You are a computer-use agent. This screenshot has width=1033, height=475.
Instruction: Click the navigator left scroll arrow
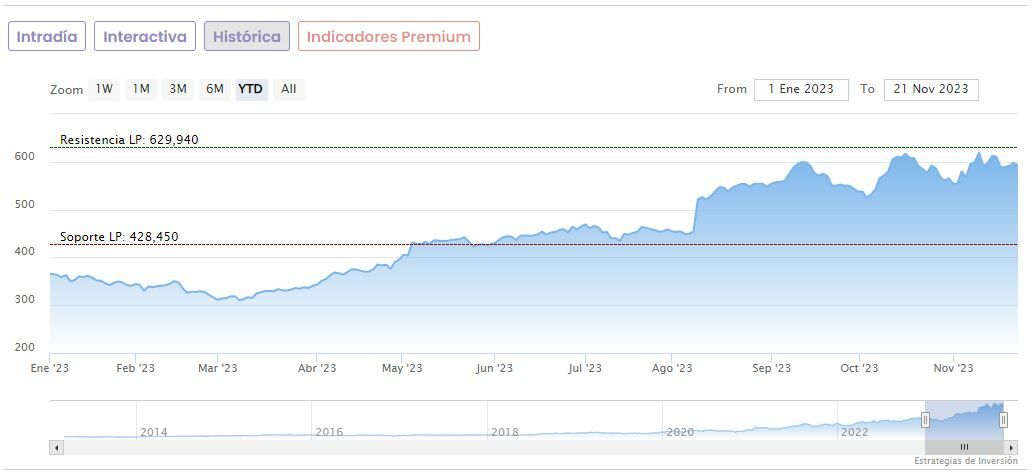pos(56,447)
